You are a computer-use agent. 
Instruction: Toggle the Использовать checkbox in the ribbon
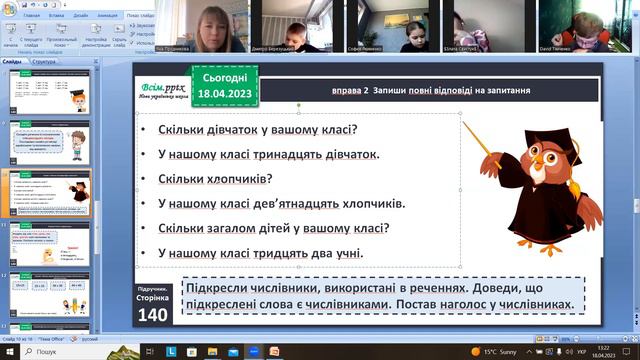click(x=142, y=42)
